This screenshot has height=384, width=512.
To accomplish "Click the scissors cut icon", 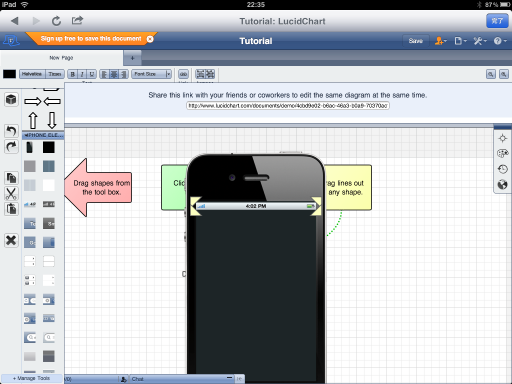I will tap(11, 194).
